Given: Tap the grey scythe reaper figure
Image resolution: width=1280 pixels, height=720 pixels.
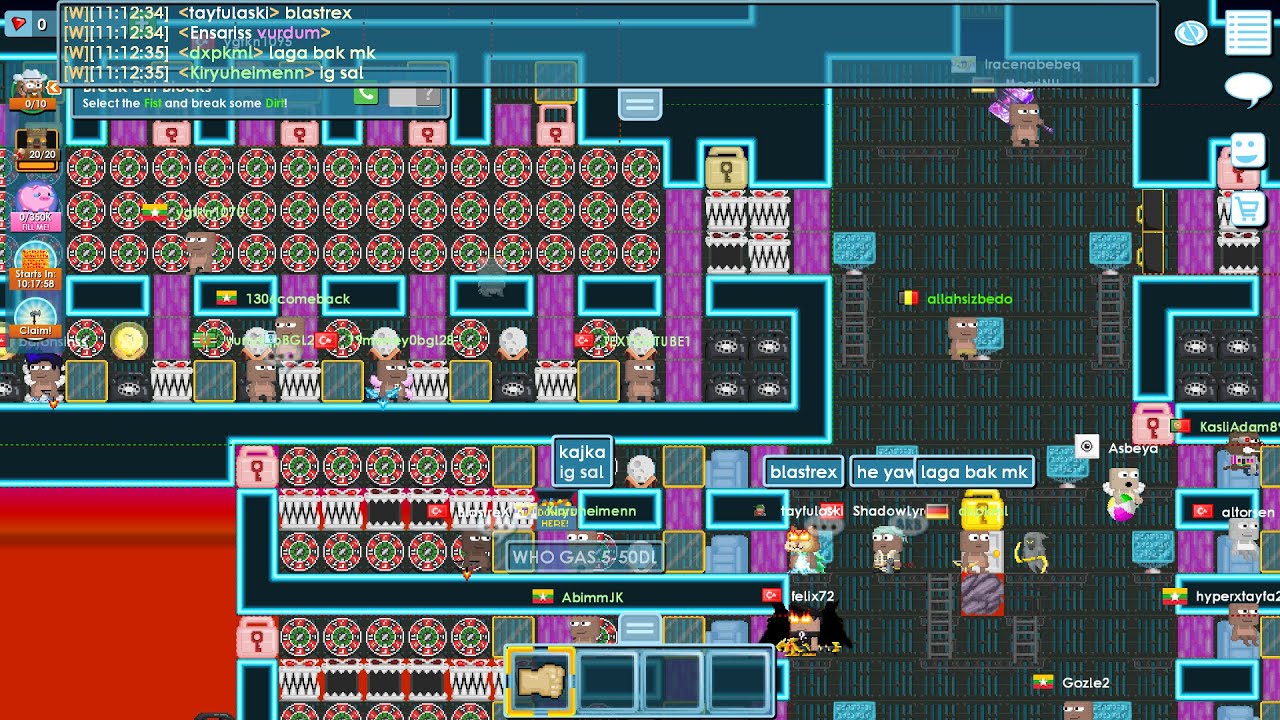Looking at the screenshot, I should tap(1030, 551).
